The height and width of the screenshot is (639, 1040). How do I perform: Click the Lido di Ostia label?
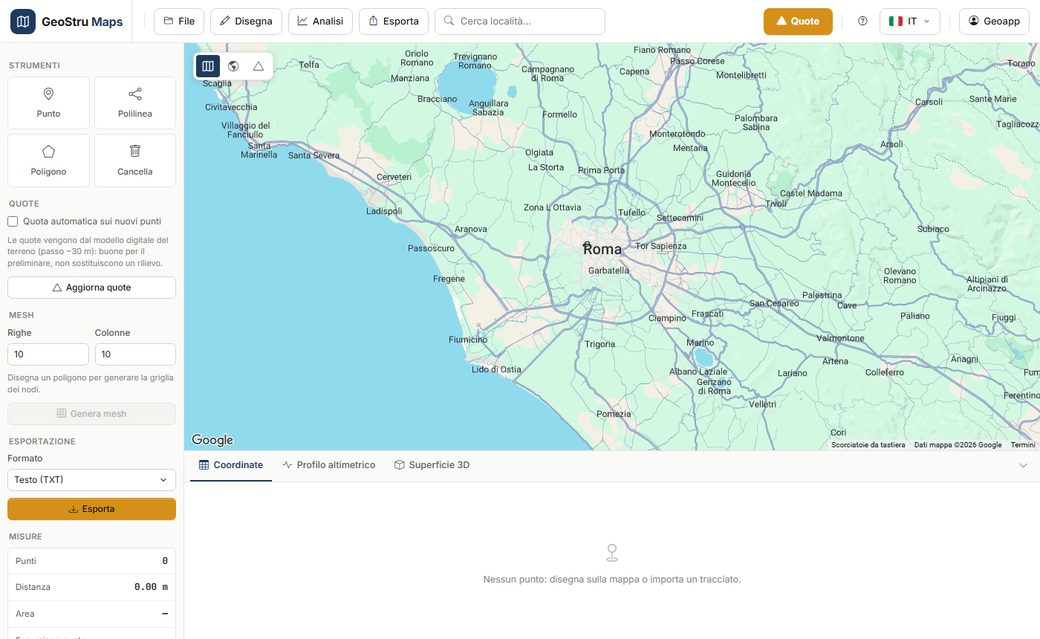pos(496,370)
